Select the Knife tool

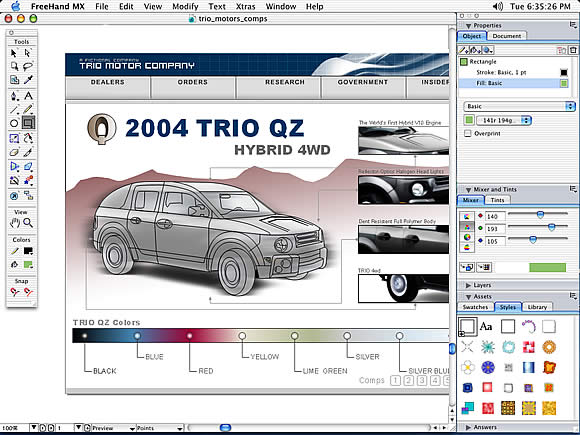(28, 152)
